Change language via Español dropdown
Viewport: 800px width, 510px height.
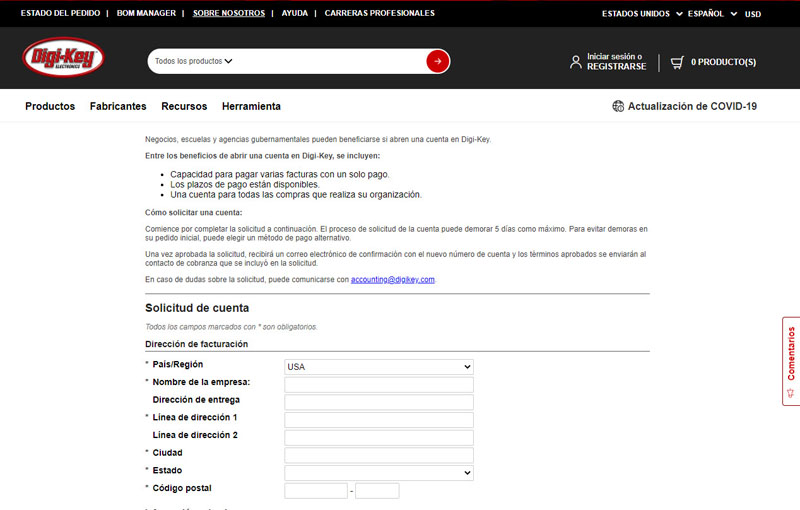(712, 14)
